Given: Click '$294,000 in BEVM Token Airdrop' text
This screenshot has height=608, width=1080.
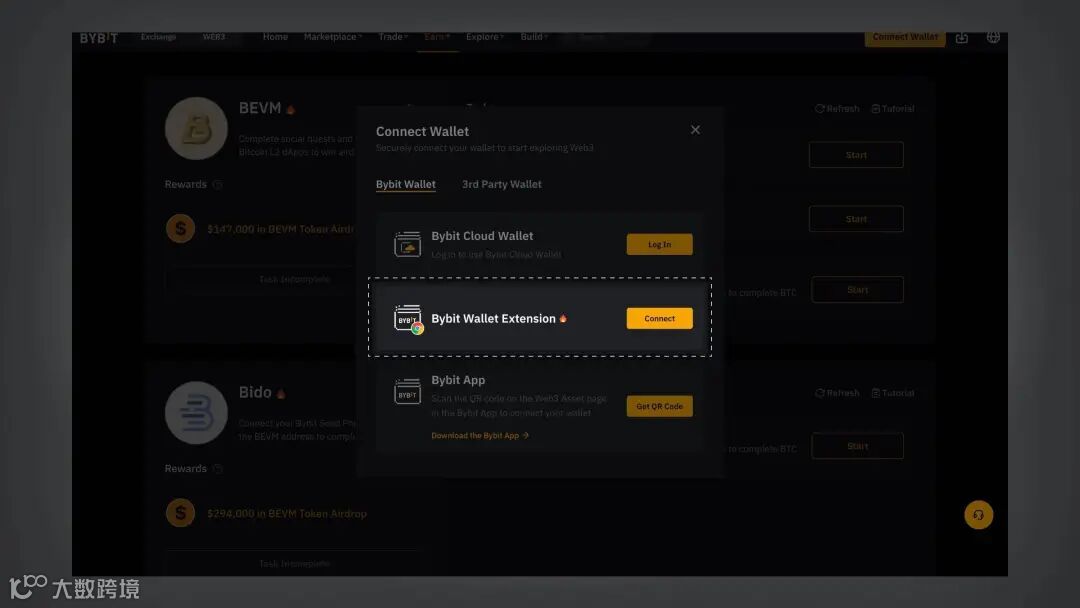Looking at the screenshot, I should point(287,514).
